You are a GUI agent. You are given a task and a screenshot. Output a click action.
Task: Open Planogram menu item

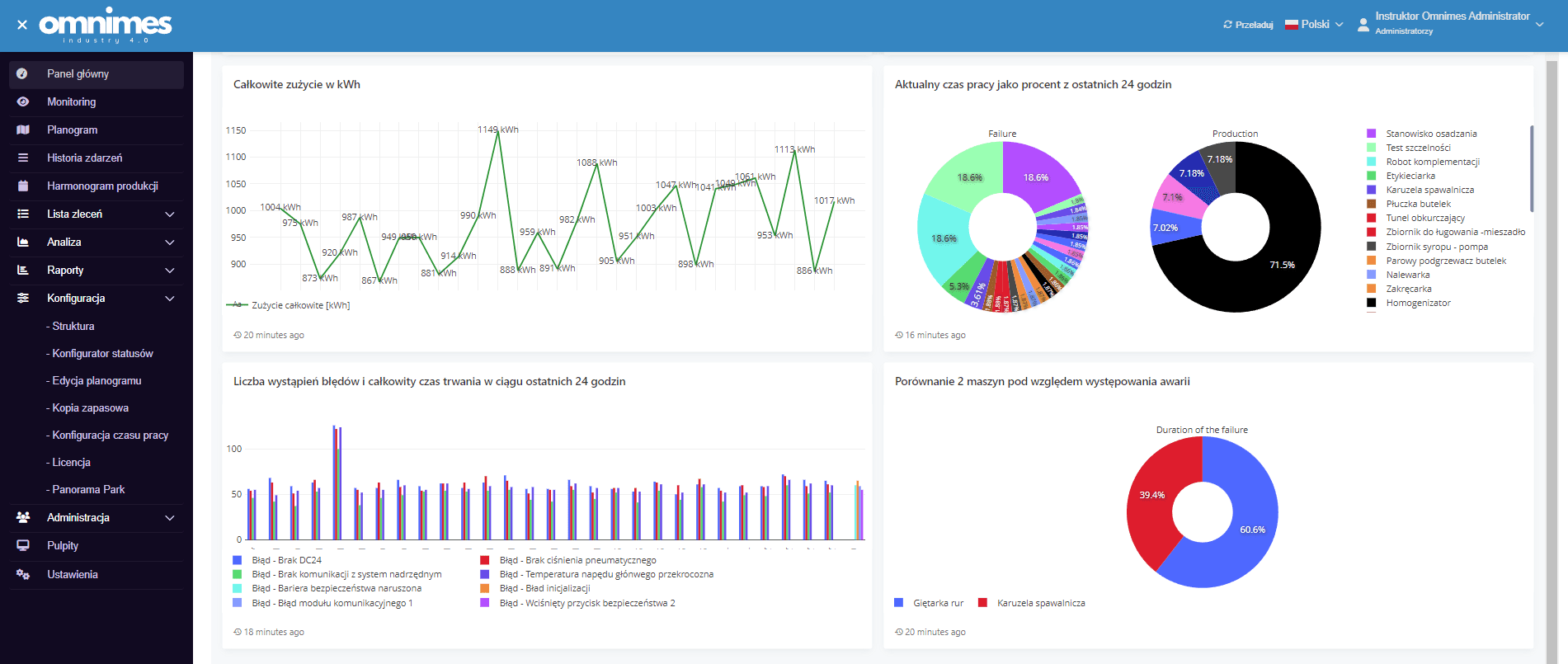97,130
